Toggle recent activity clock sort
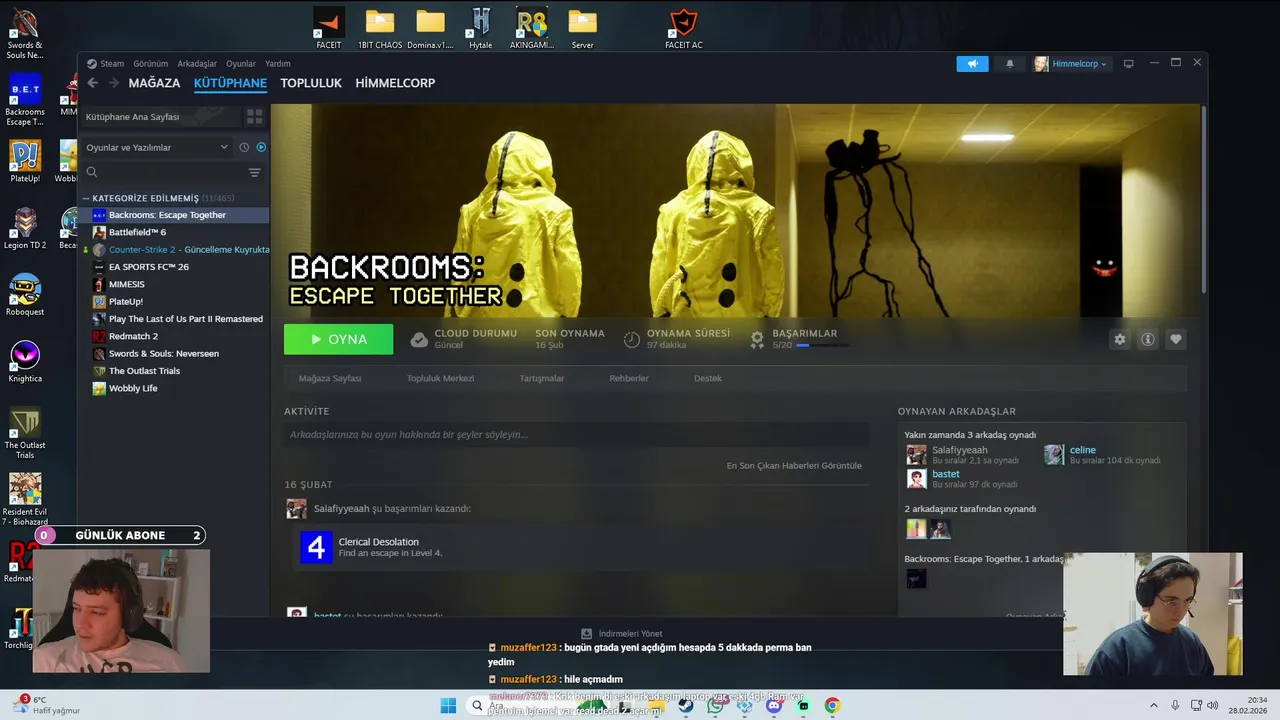This screenshot has width=1280, height=720. 244,147
